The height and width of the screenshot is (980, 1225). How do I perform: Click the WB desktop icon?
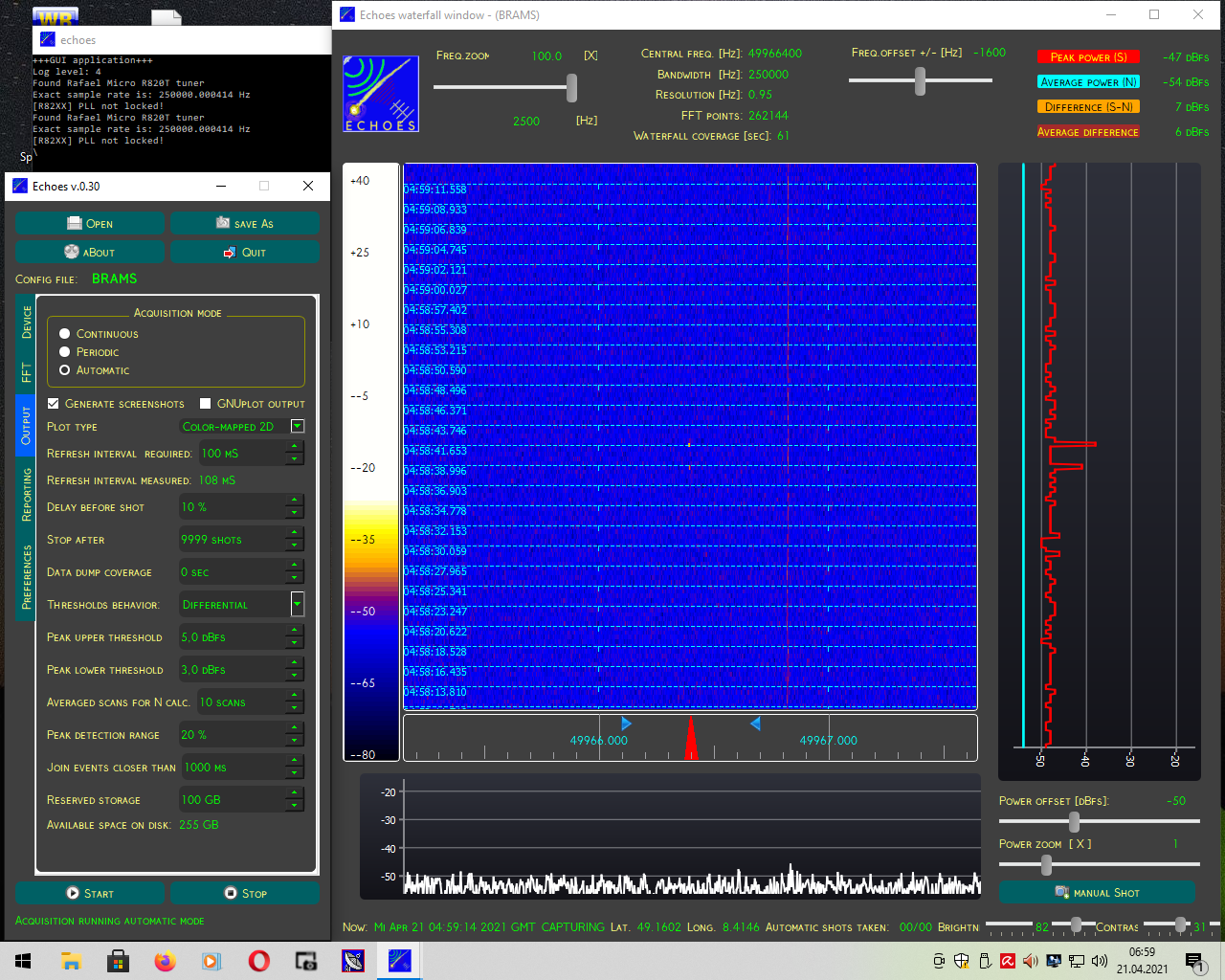[56, 16]
